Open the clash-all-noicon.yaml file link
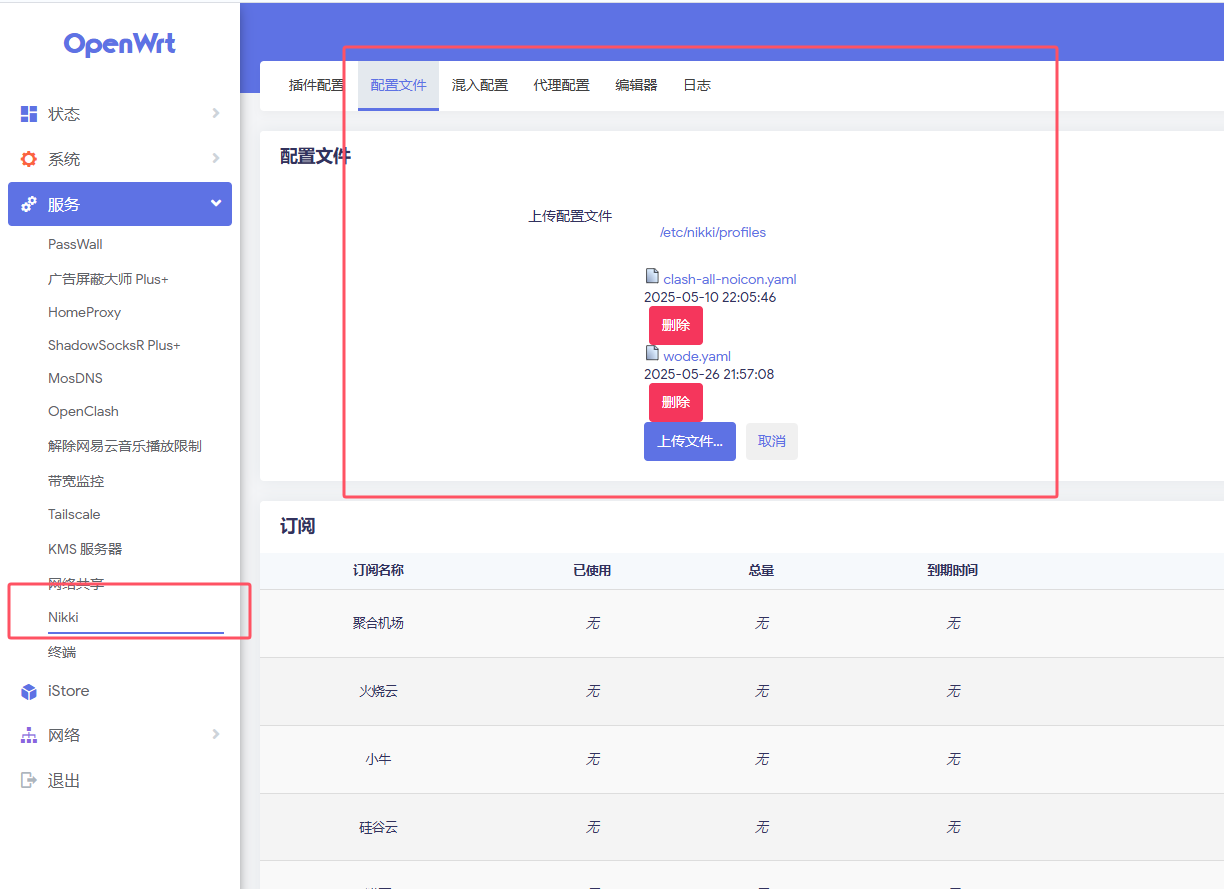The image size is (1224, 889). pos(730,279)
